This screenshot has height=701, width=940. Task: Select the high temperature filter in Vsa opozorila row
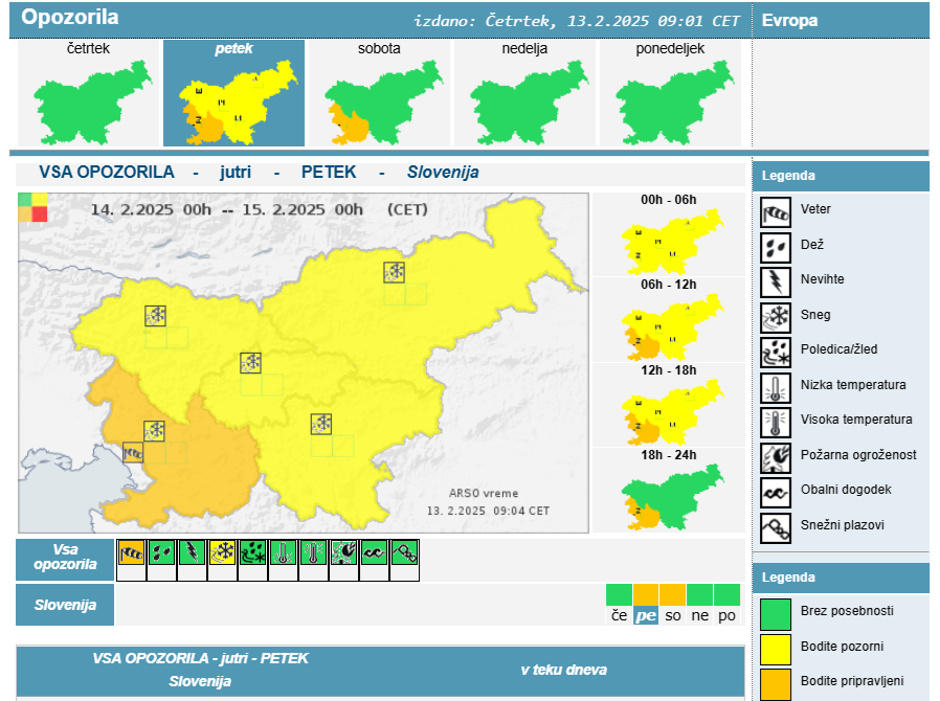(x=314, y=553)
